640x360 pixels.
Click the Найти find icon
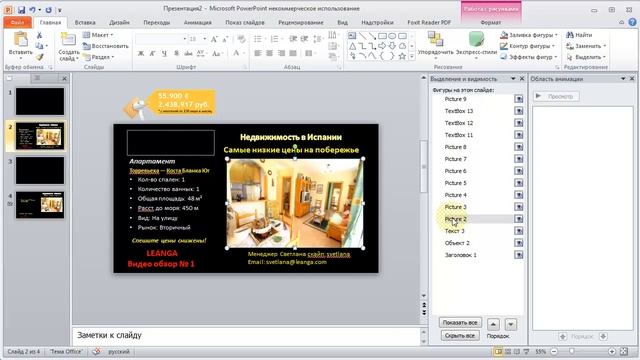[570, 35]
